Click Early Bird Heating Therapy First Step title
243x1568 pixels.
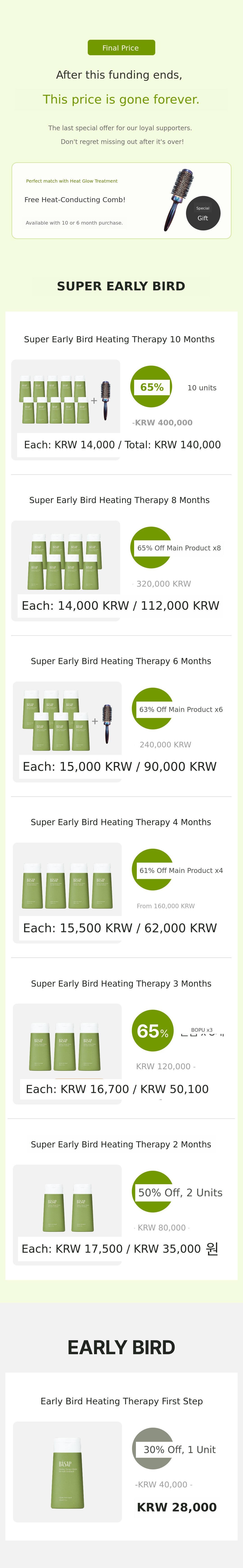(121, 1401)
